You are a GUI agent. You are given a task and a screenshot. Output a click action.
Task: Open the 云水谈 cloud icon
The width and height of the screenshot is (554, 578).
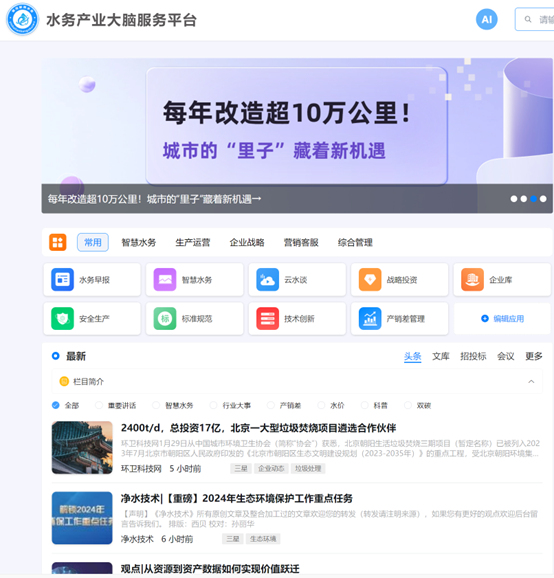tap(267, 279)
